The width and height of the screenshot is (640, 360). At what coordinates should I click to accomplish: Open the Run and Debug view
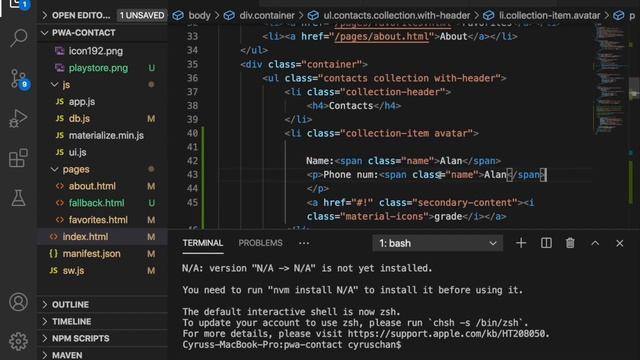coord(18,118)
